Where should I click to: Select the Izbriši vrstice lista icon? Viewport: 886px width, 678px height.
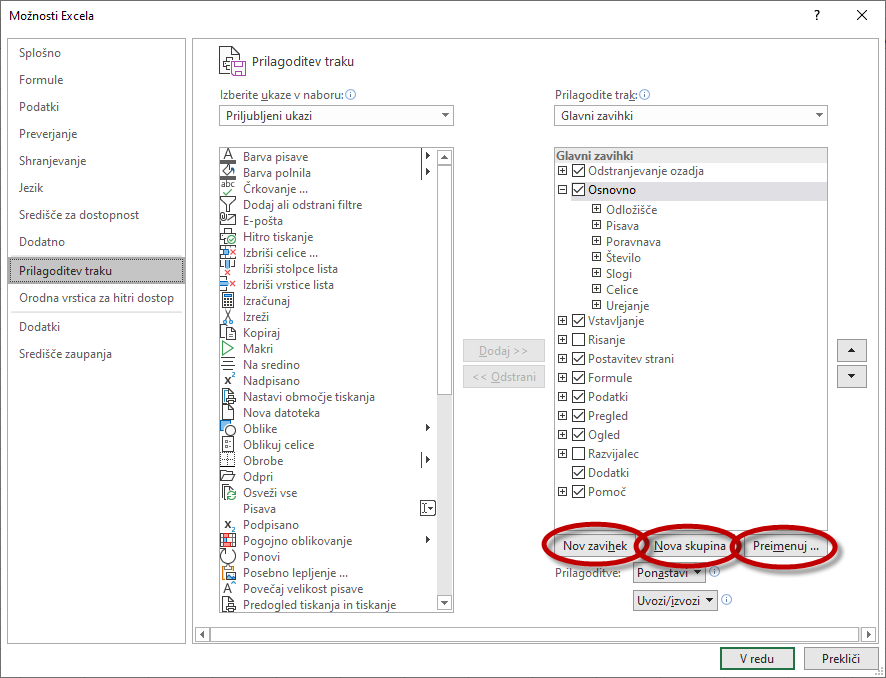coord(228,284)
